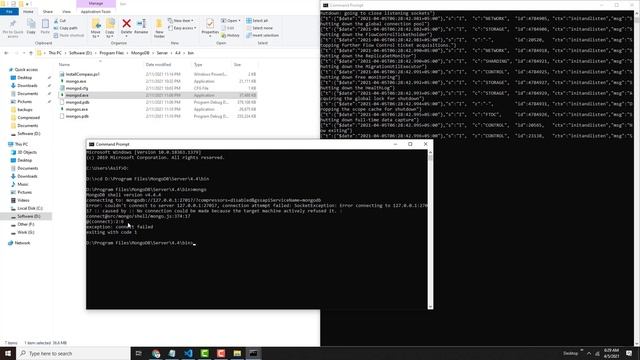
Task: Click the red Delete X icon
Action: (127, 24)
